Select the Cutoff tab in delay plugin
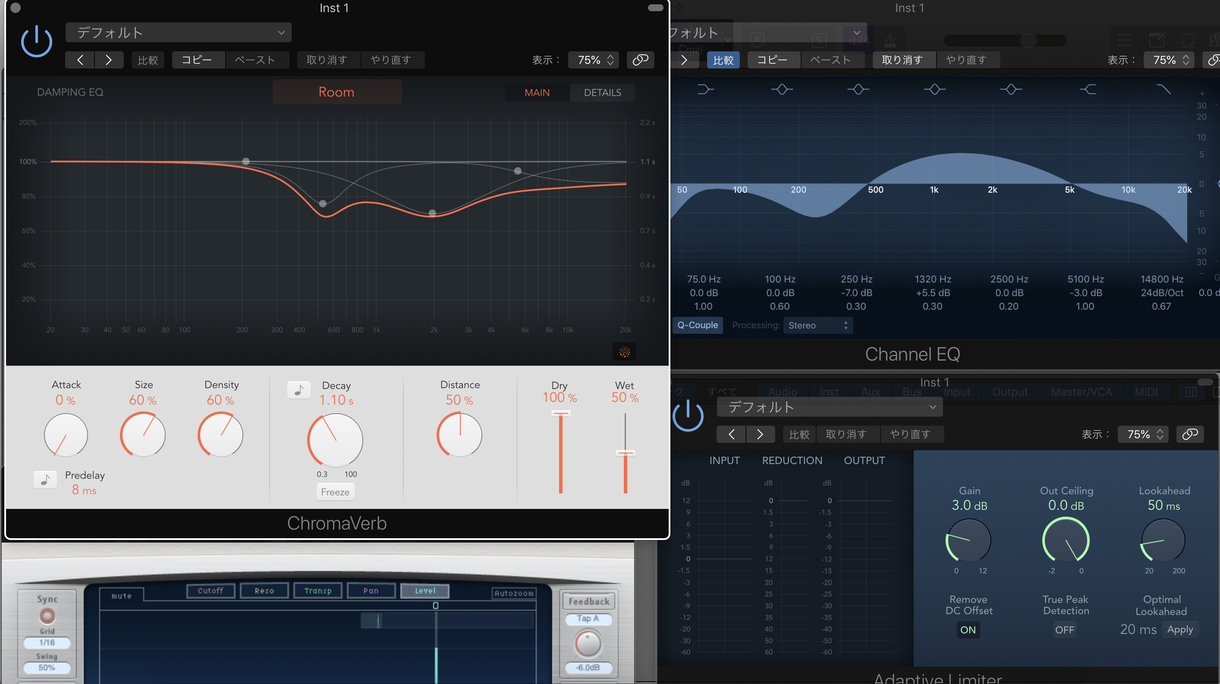 pos(211,591)
